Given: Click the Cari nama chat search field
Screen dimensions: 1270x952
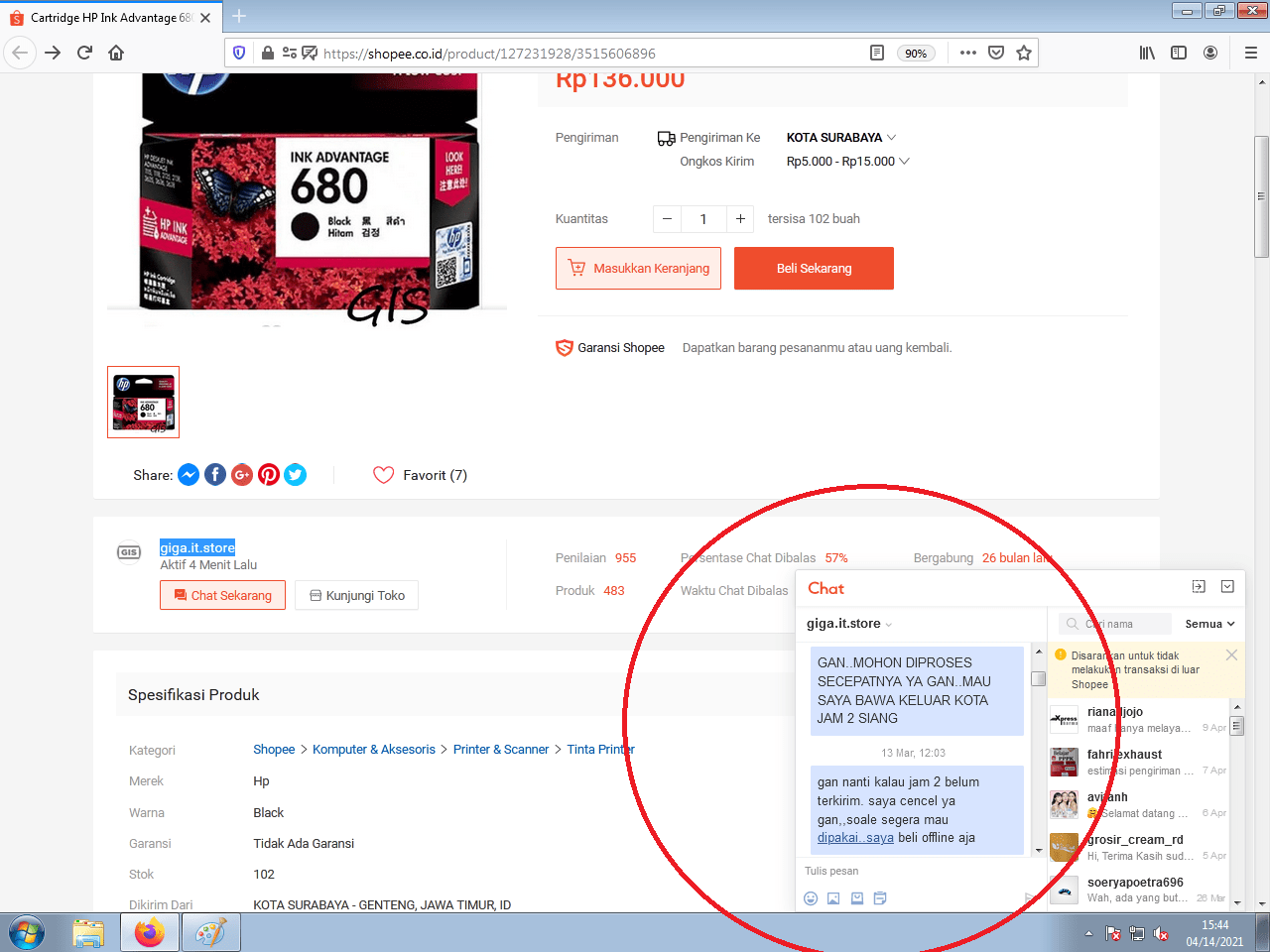Looking at the screenshot, I should point(1115,624).
